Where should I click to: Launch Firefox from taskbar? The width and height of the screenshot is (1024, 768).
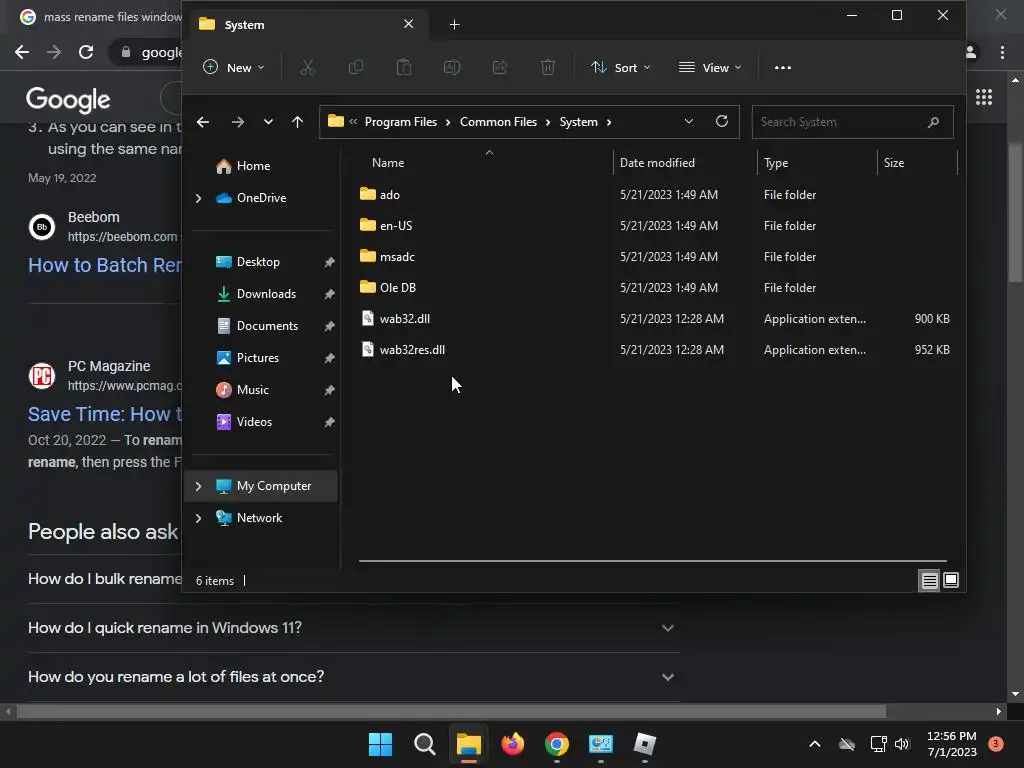coord(513,744)
